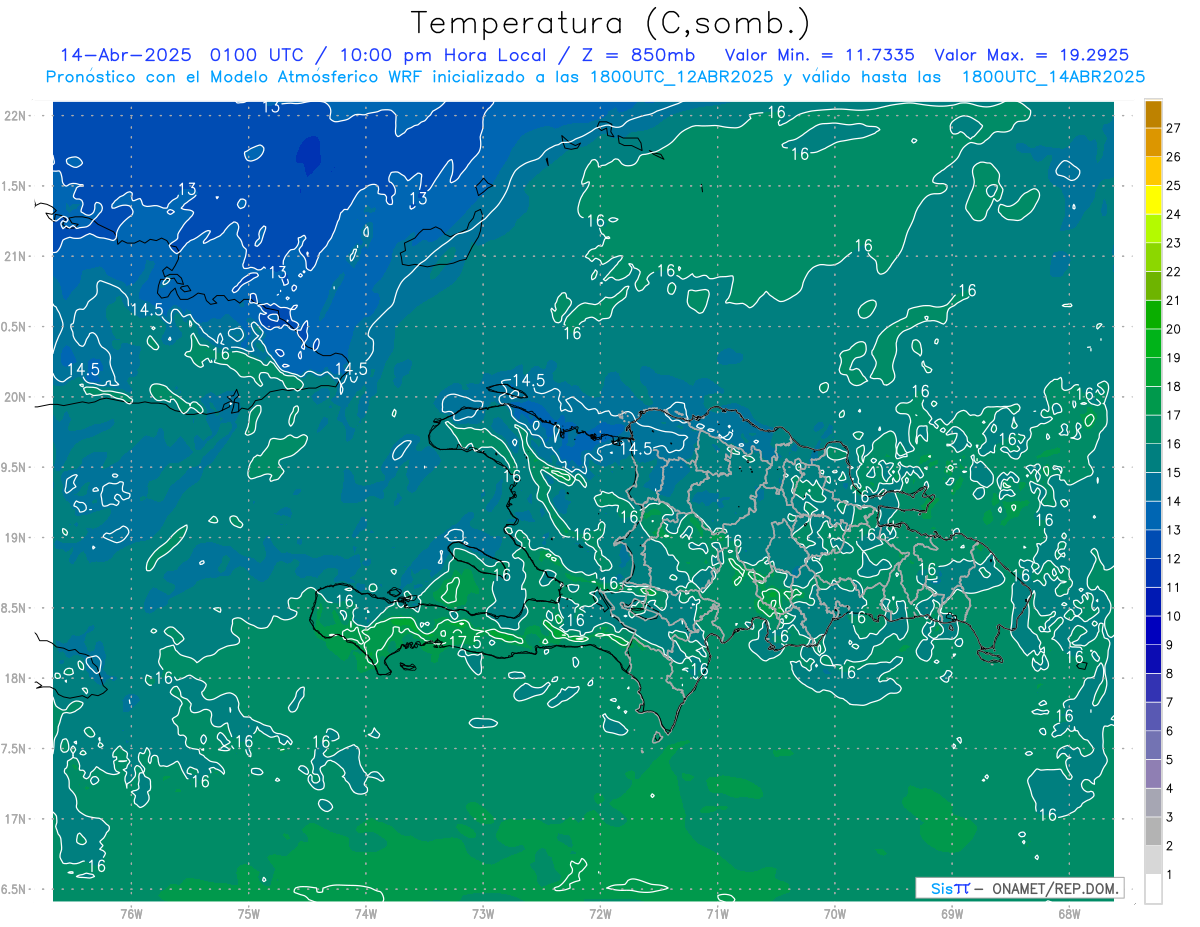Image resolution: width=1200 pixels, height=927 pixels.
Task: Click the 75W longitude axis label
Action: 248,914
